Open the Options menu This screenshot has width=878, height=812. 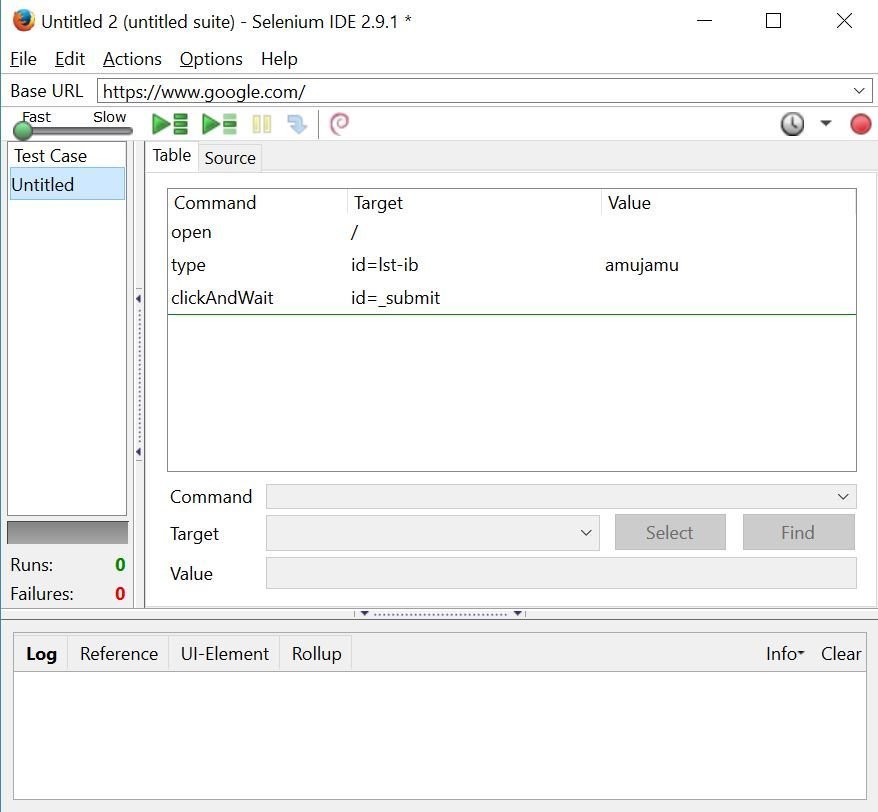(x=211, y=59)
